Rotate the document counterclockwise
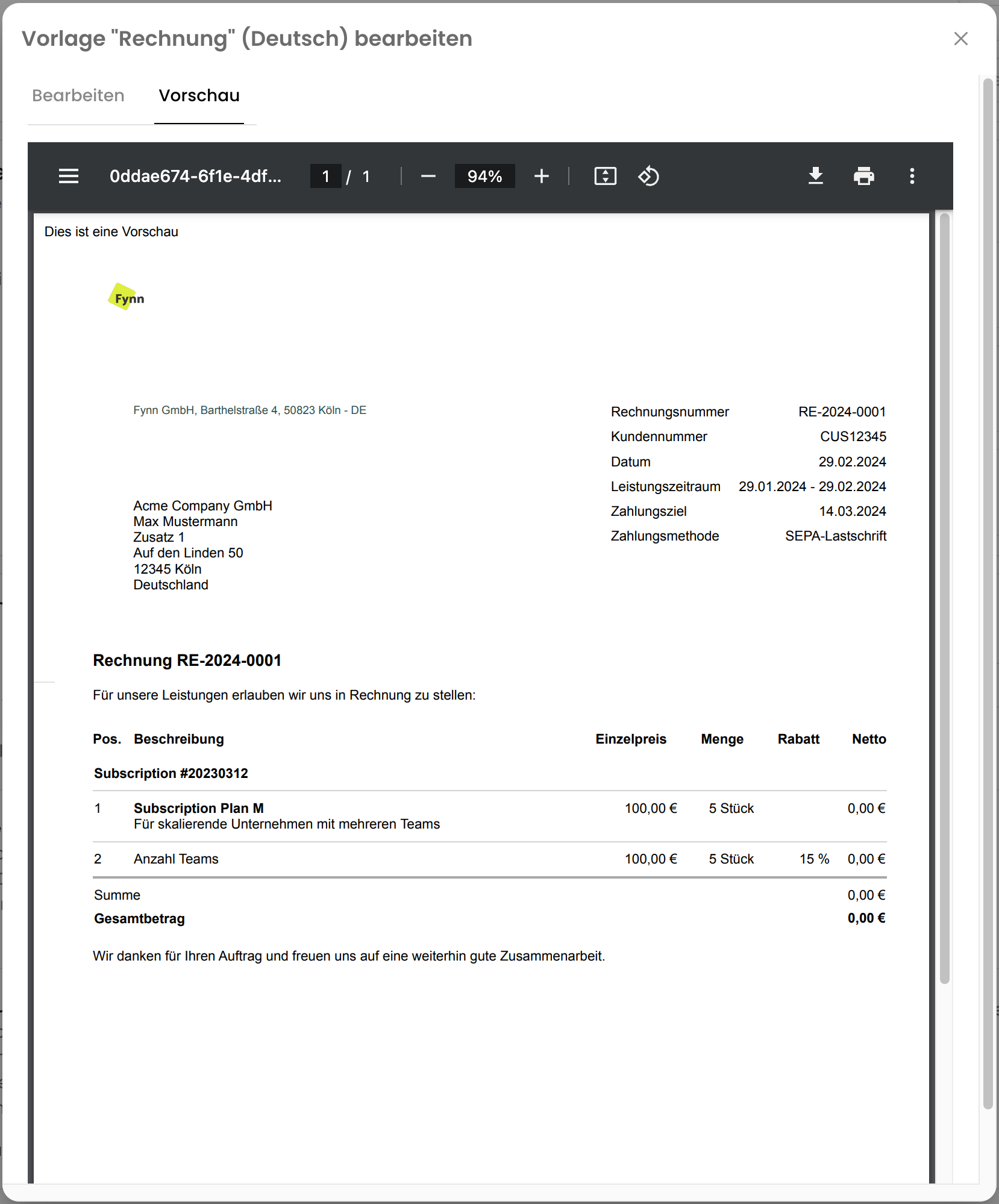The height and width of the screenshot is (1204, 999). tap(649, 176)
